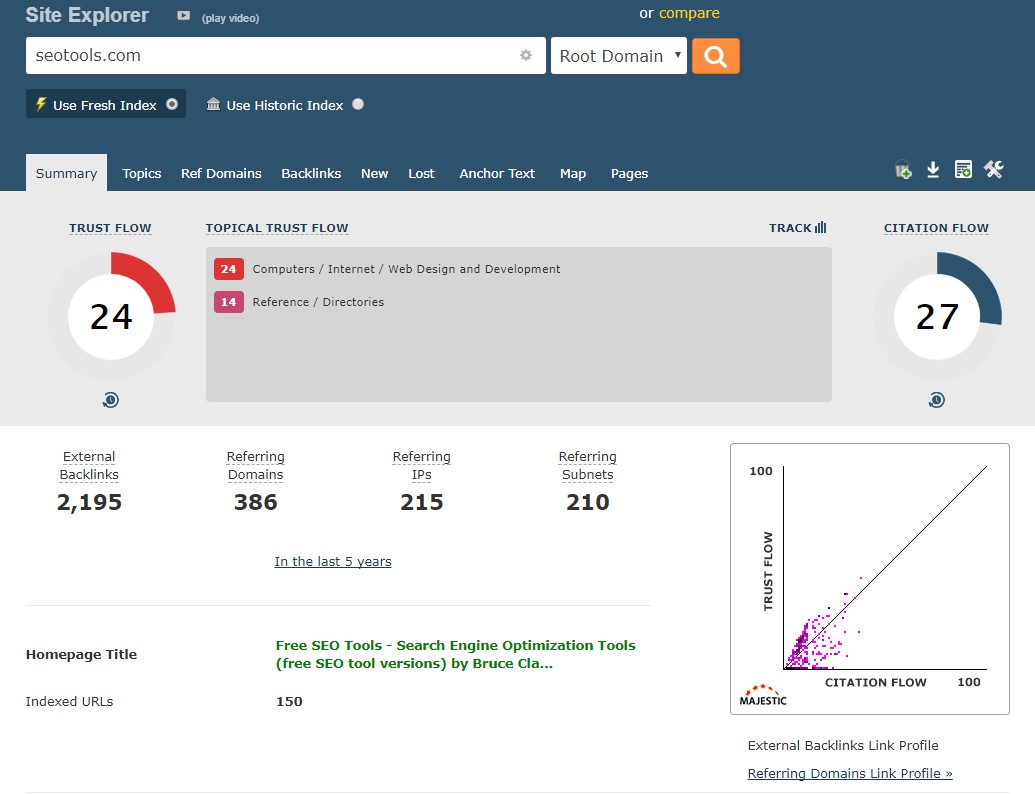Click Citation Flow history clock icon
Viewport: 1035px width, 794px height.
[x=936, y=400]
